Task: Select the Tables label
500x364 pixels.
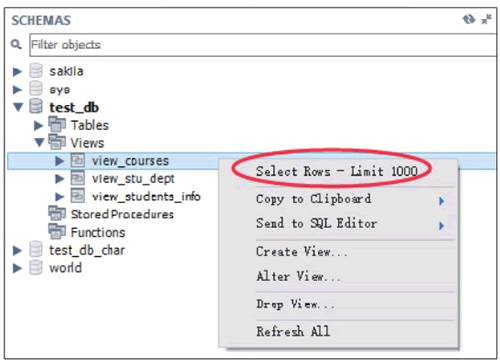Action: 90,125
